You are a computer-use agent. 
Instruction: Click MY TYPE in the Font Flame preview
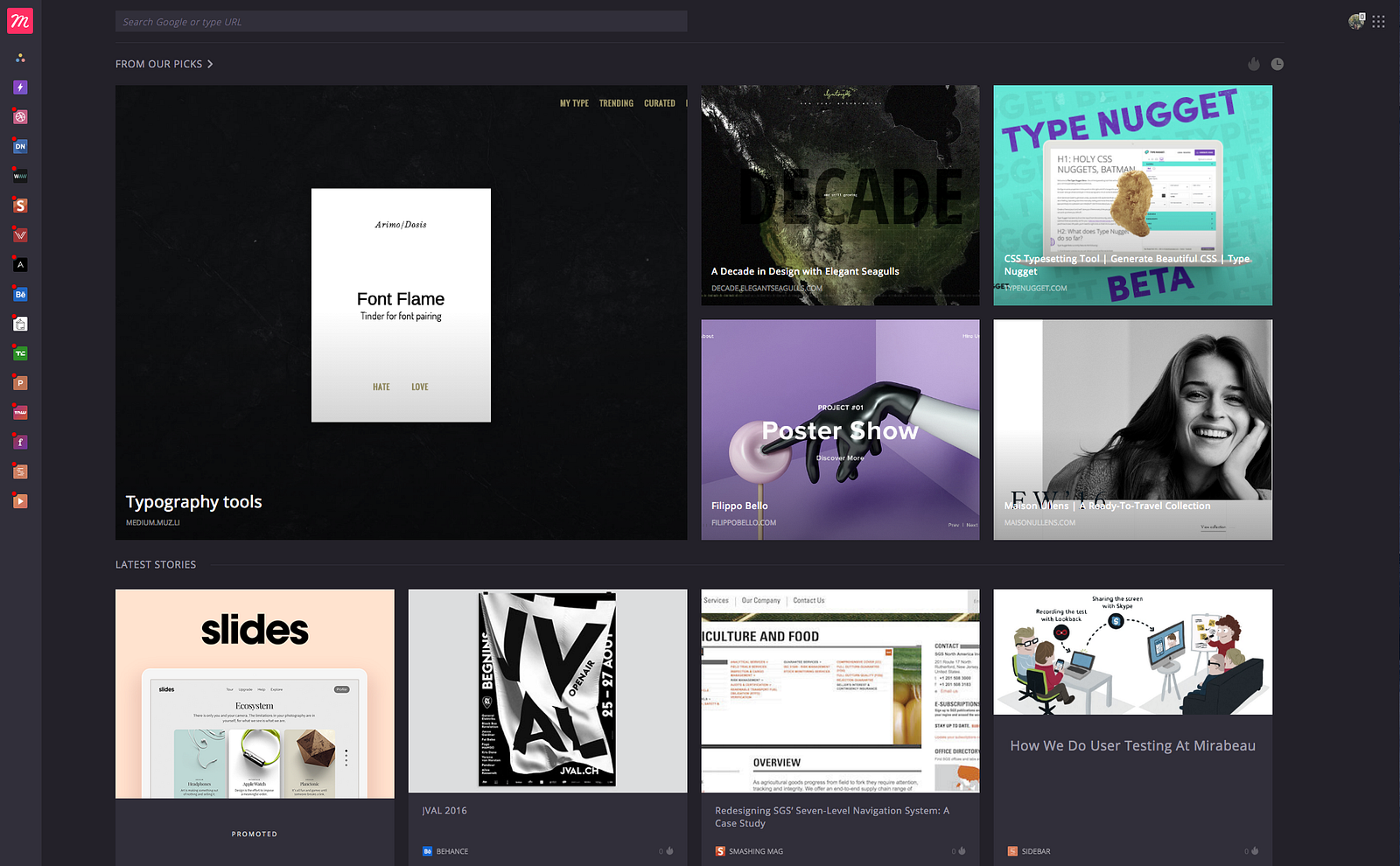(x=574, y=103)
